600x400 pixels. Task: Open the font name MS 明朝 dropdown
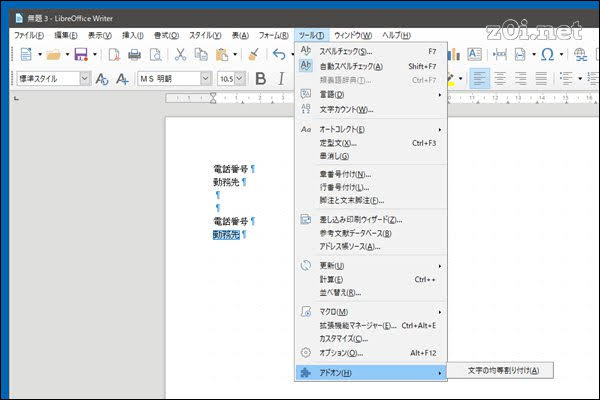pyautogui.click(x=205, y=78)
